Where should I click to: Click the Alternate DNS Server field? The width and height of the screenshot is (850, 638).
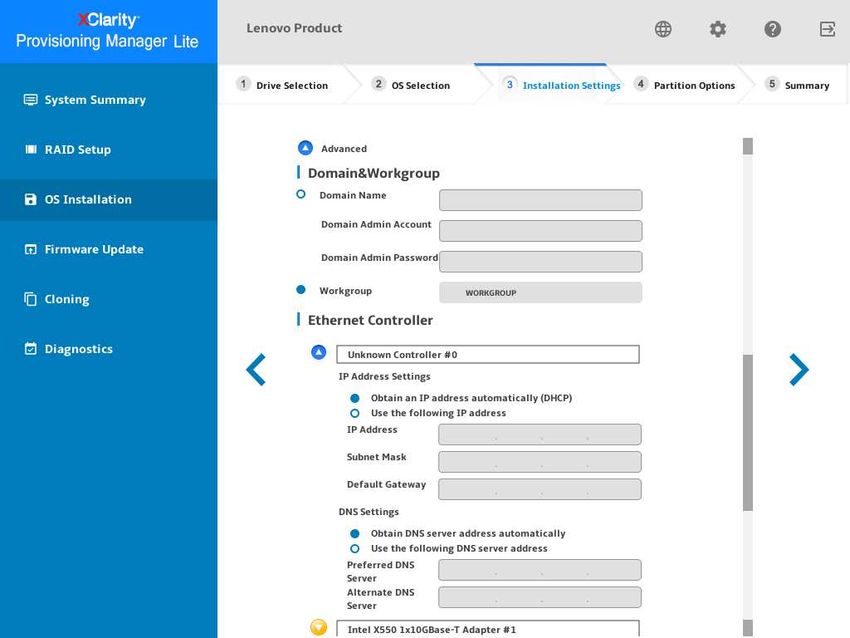click(540, 597)
